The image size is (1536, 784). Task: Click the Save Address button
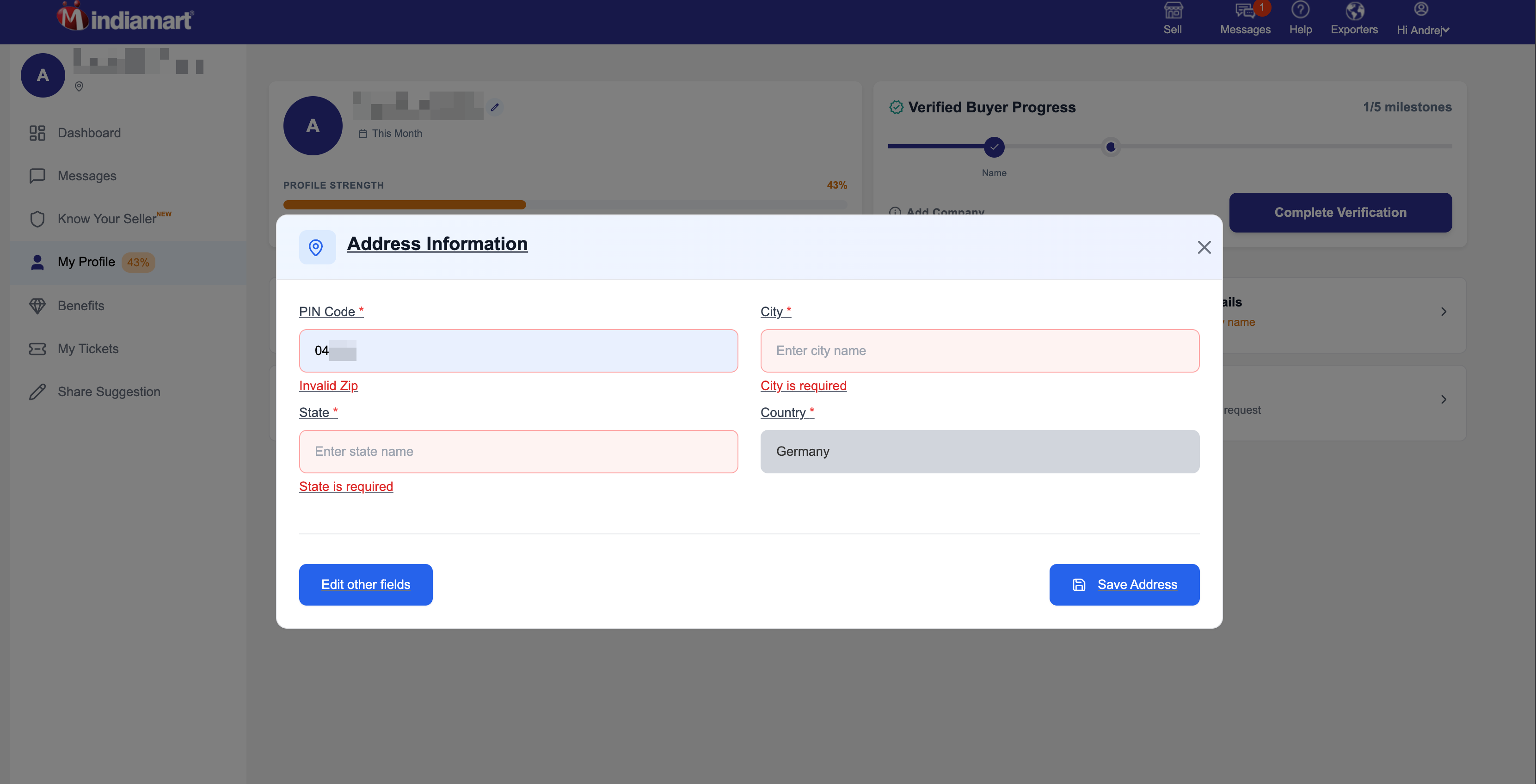pyautogui.click(x=1124, y=584)
